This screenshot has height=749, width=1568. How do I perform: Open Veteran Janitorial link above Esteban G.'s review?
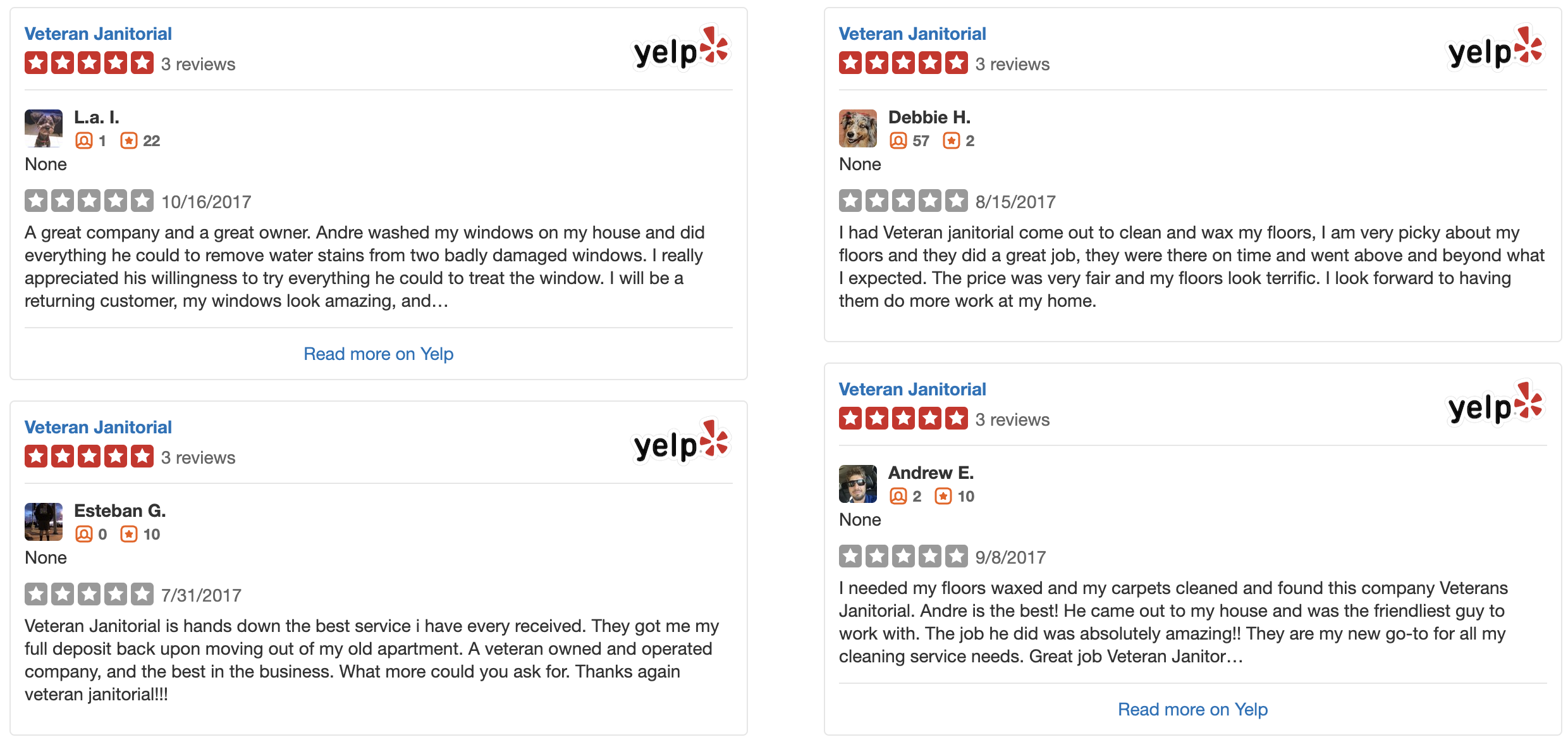tap(98, 427)
